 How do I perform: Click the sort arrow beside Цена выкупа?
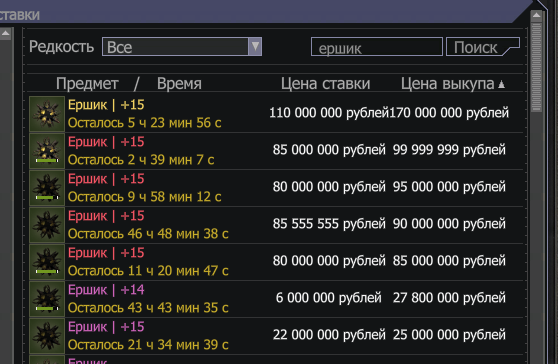(x=501, y=84)
